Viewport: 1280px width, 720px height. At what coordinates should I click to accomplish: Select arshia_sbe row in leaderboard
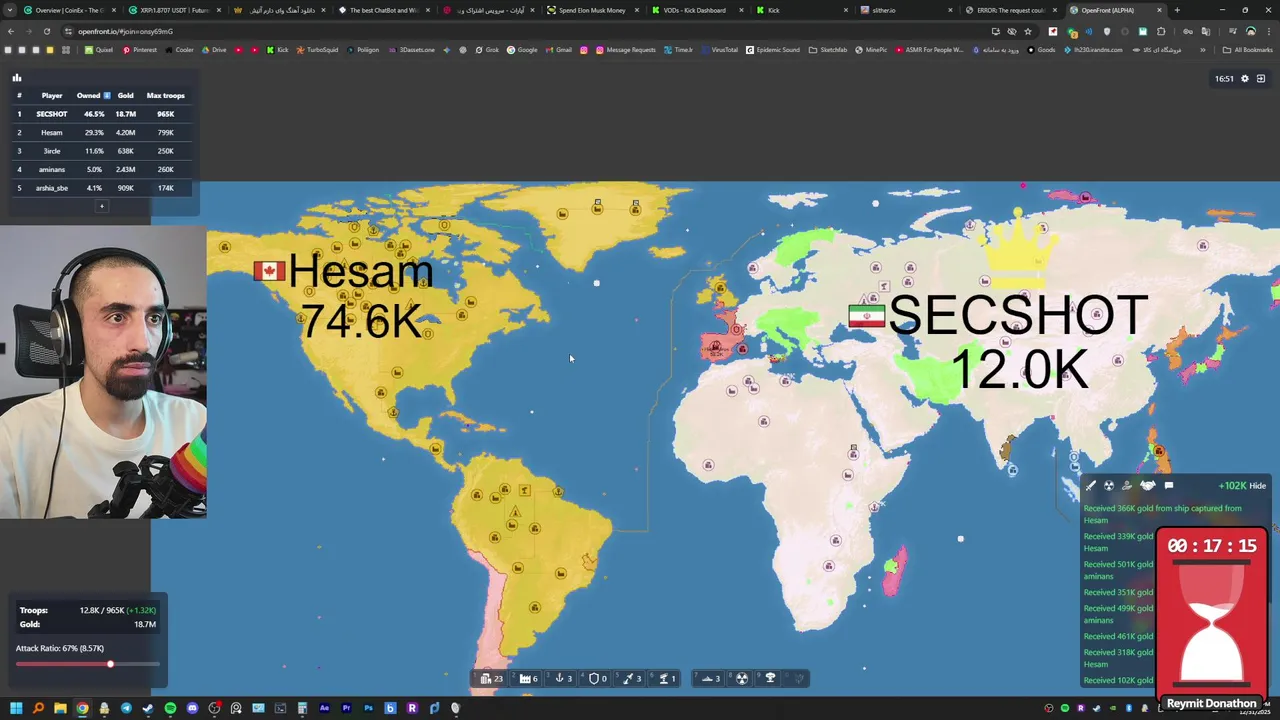pyautogui.click(x=100, y=188)
